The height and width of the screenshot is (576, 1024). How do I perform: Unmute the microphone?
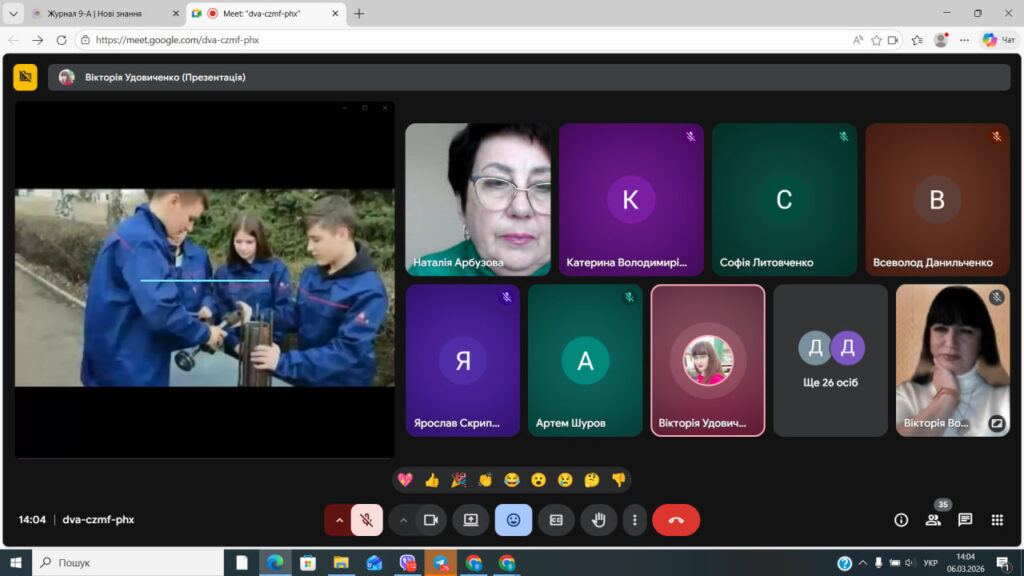point(367,520)
